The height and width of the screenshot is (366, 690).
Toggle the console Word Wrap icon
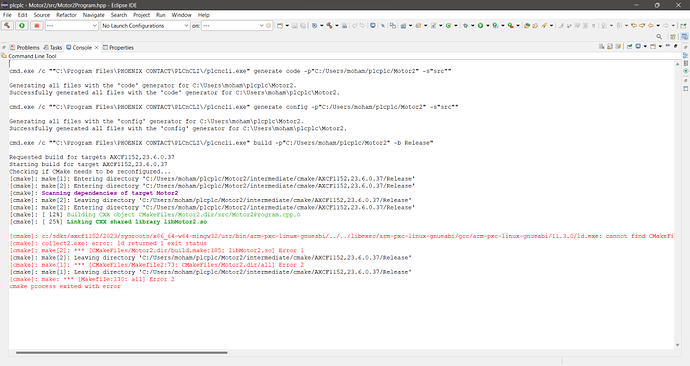(x=618, y=46)
